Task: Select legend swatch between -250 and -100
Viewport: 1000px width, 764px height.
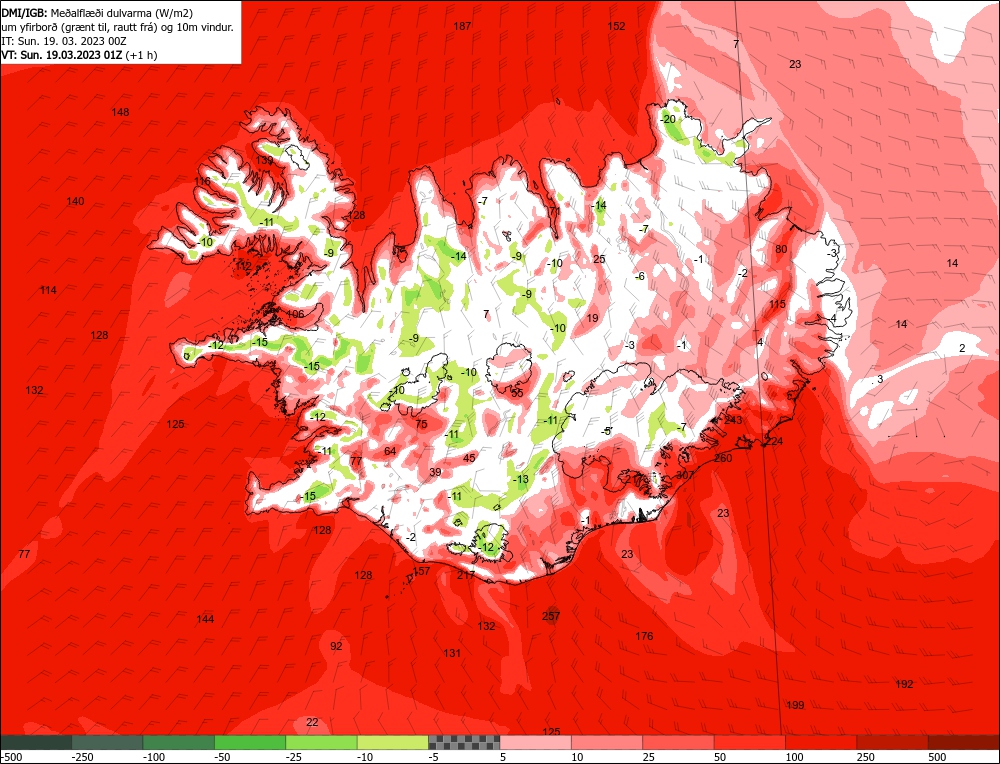Action: [x=108, y=742]
